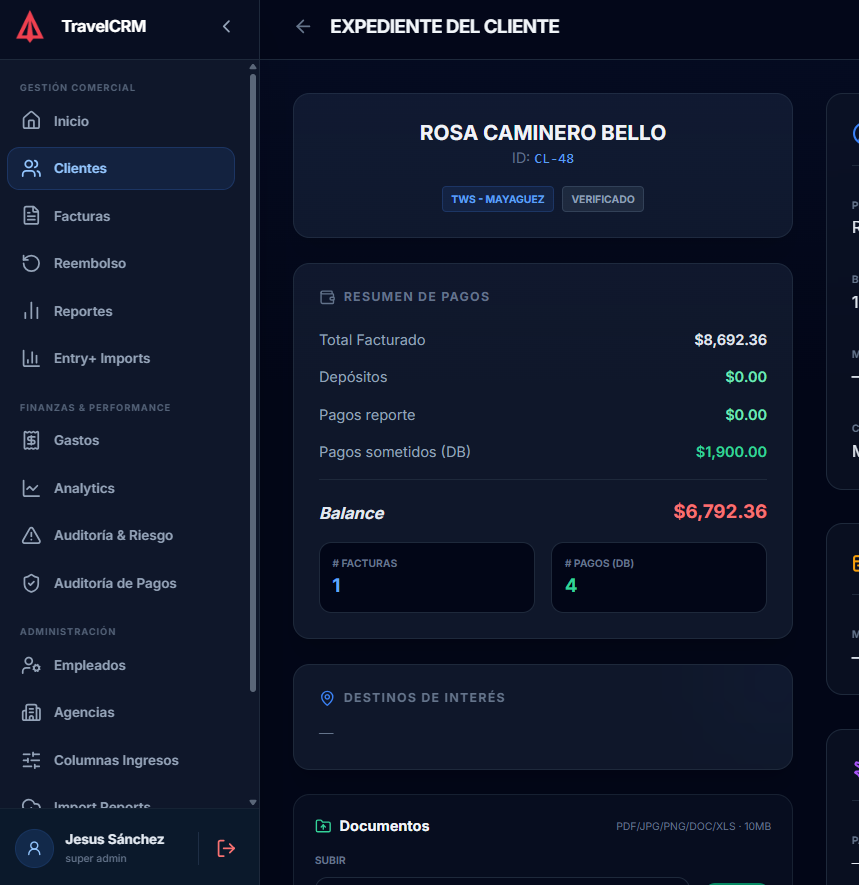Open the Facturas document icon

pos(31,216)
